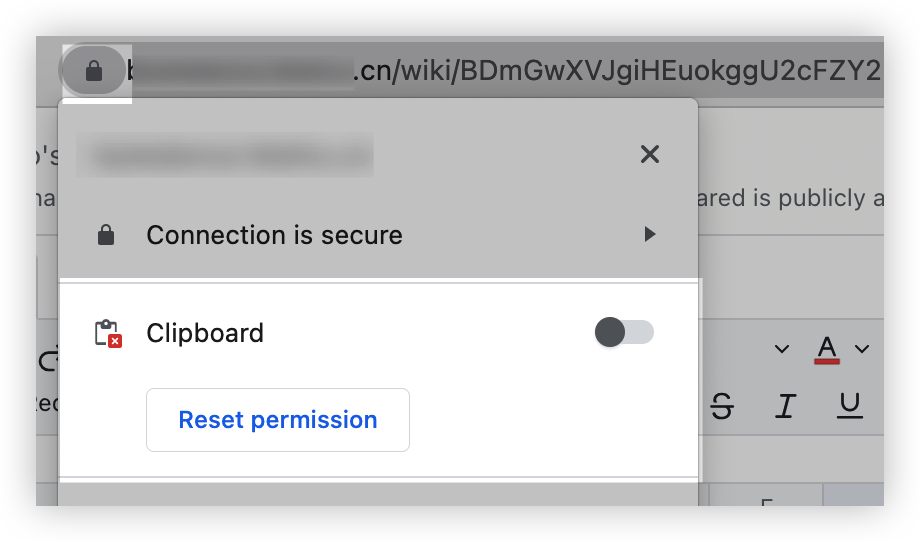The height and width of the screenshot is (542, 920).
Task: Click the Reset permission button
Action: click(278, 420)
